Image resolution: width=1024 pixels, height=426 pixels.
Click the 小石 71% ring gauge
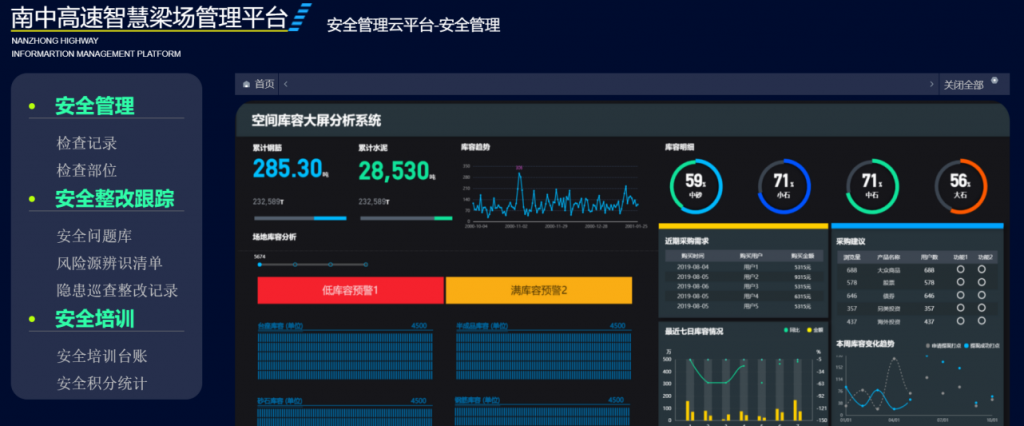click(783, 184)
